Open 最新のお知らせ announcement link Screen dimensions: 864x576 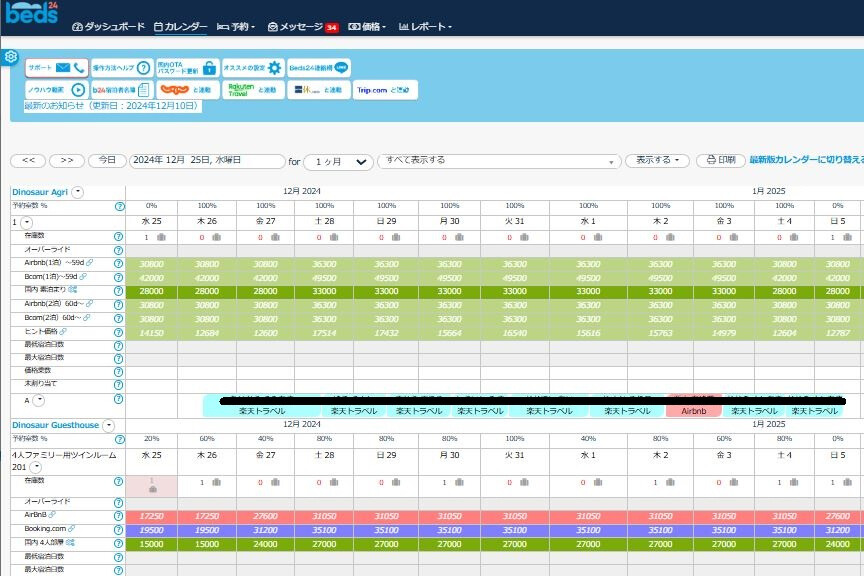coord(112,106)
